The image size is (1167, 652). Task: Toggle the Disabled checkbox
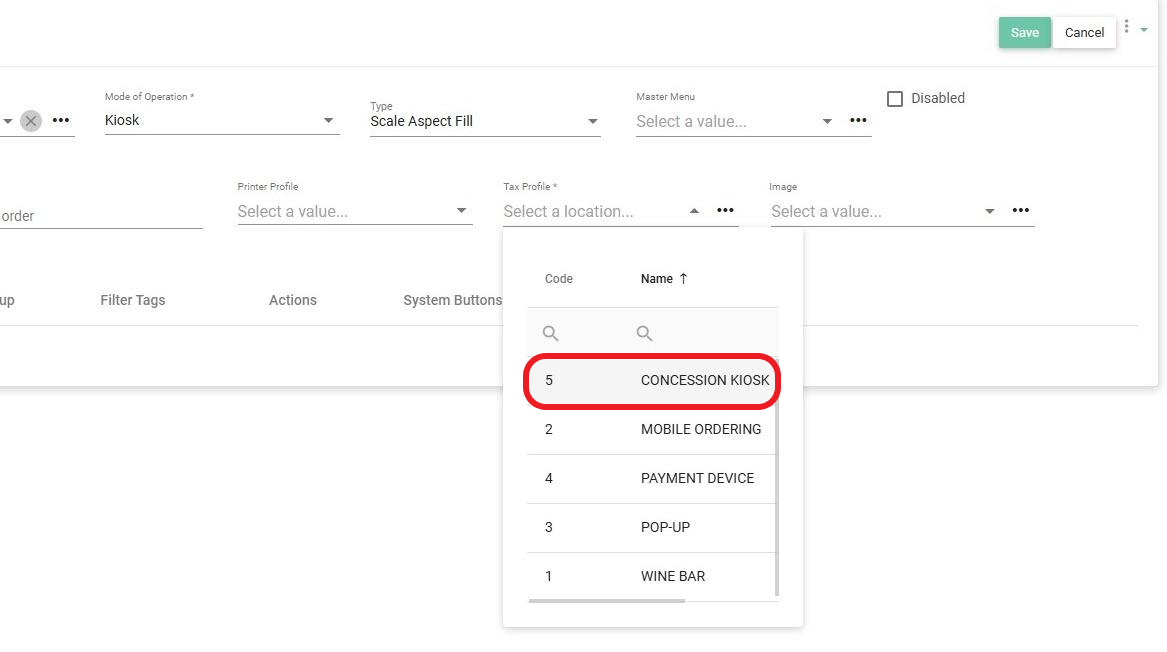tap(895, 98)
